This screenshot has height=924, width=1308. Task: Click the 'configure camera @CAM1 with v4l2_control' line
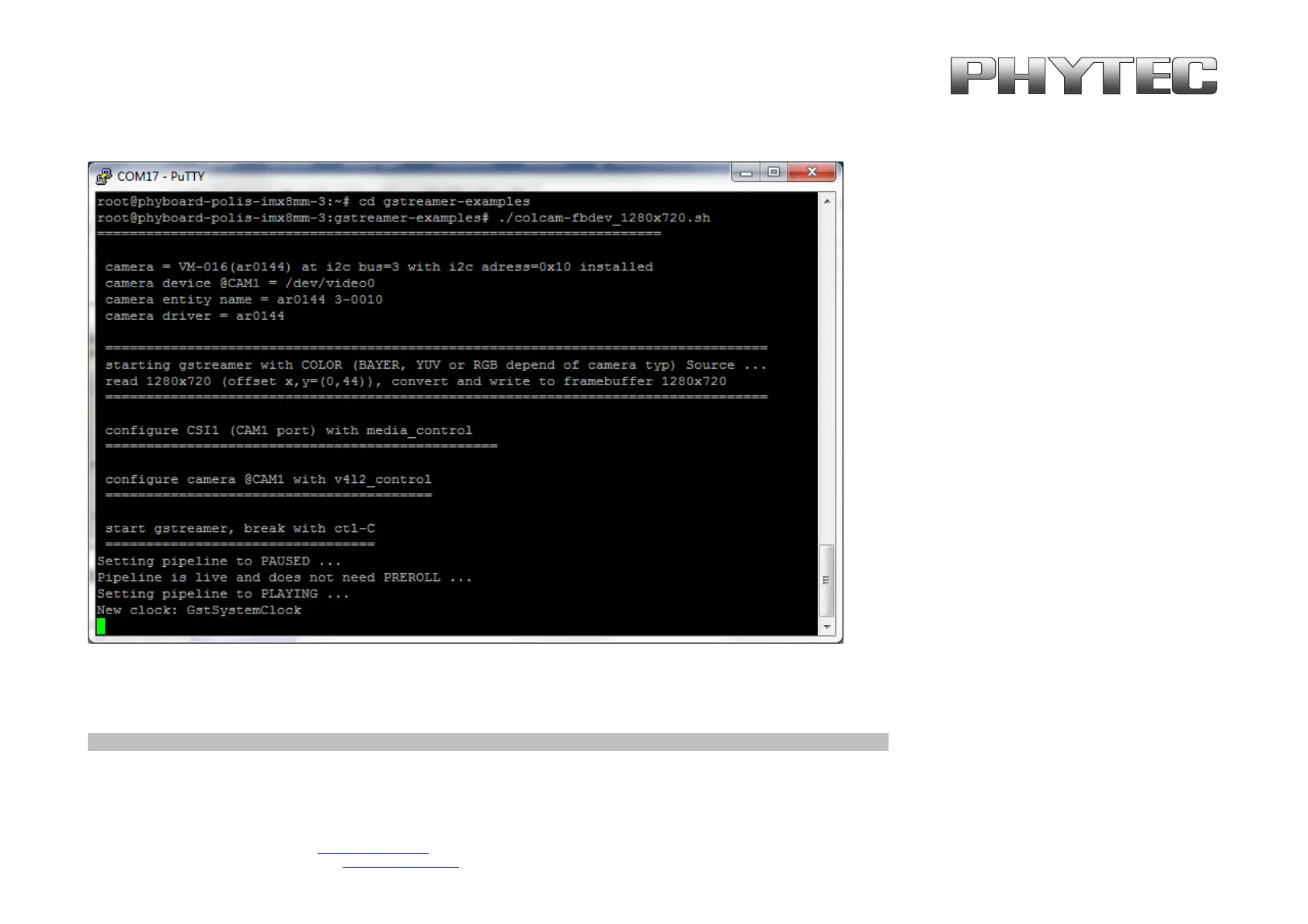pos(268,480)
